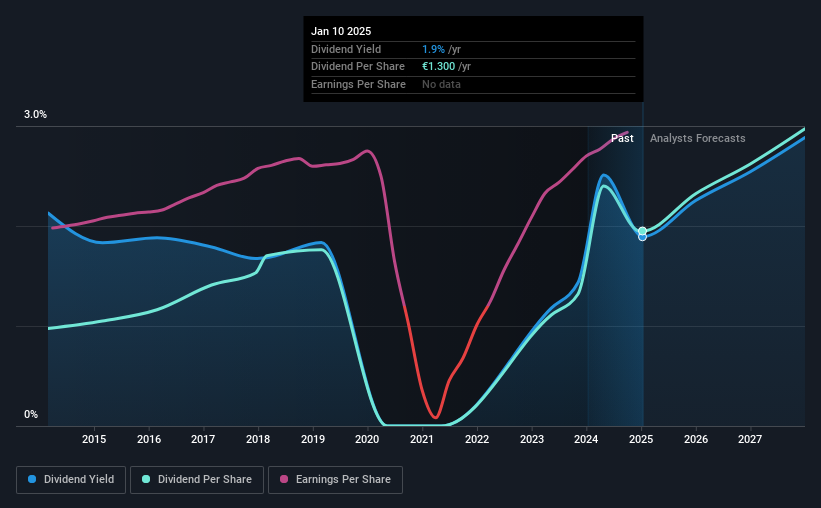Click the €1.300 dividend per share value
The width and height of the screenshot is (821, 508).
point(438,67)
